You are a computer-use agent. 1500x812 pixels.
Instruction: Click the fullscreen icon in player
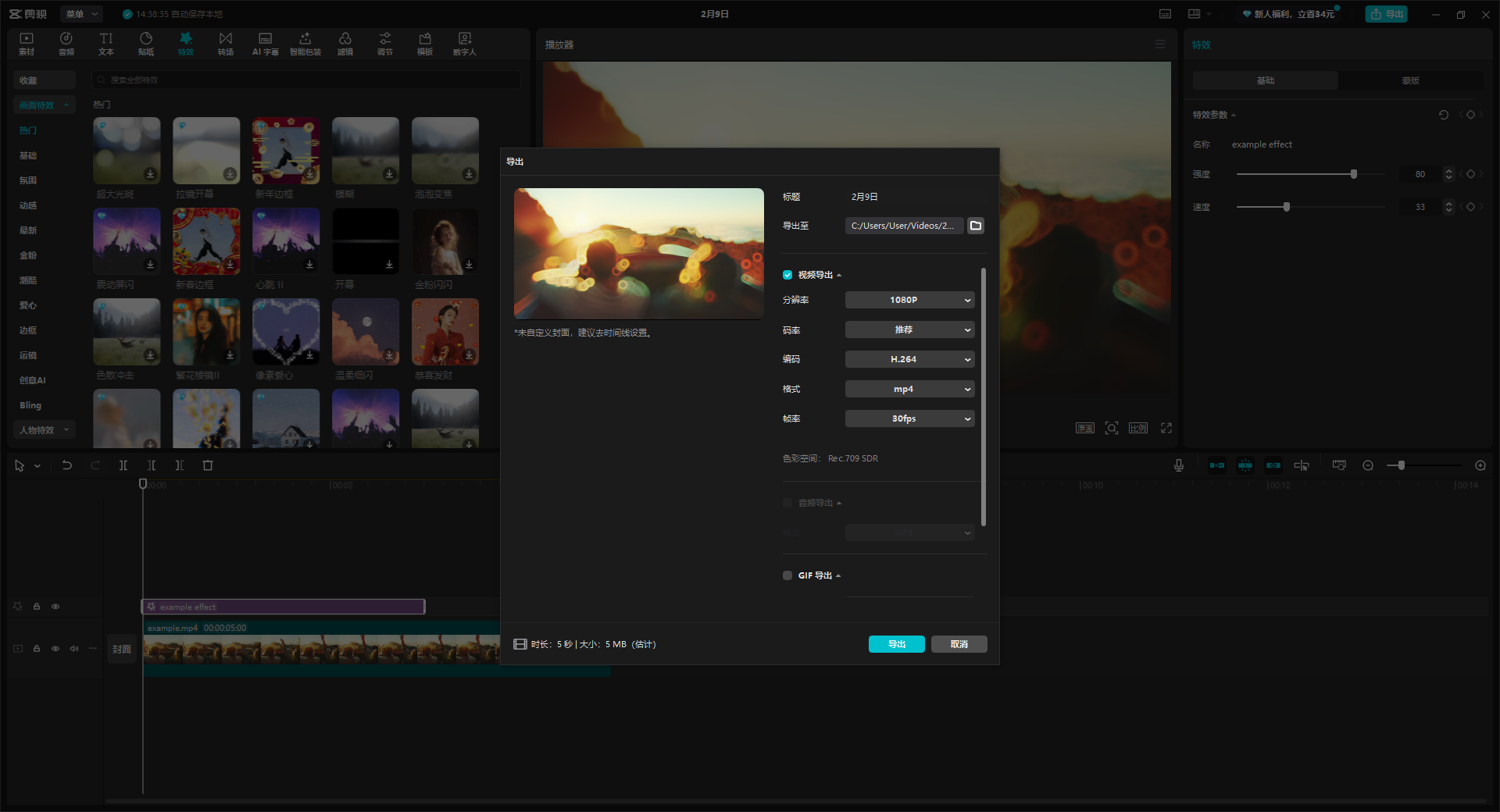[x=1166, y=428]
